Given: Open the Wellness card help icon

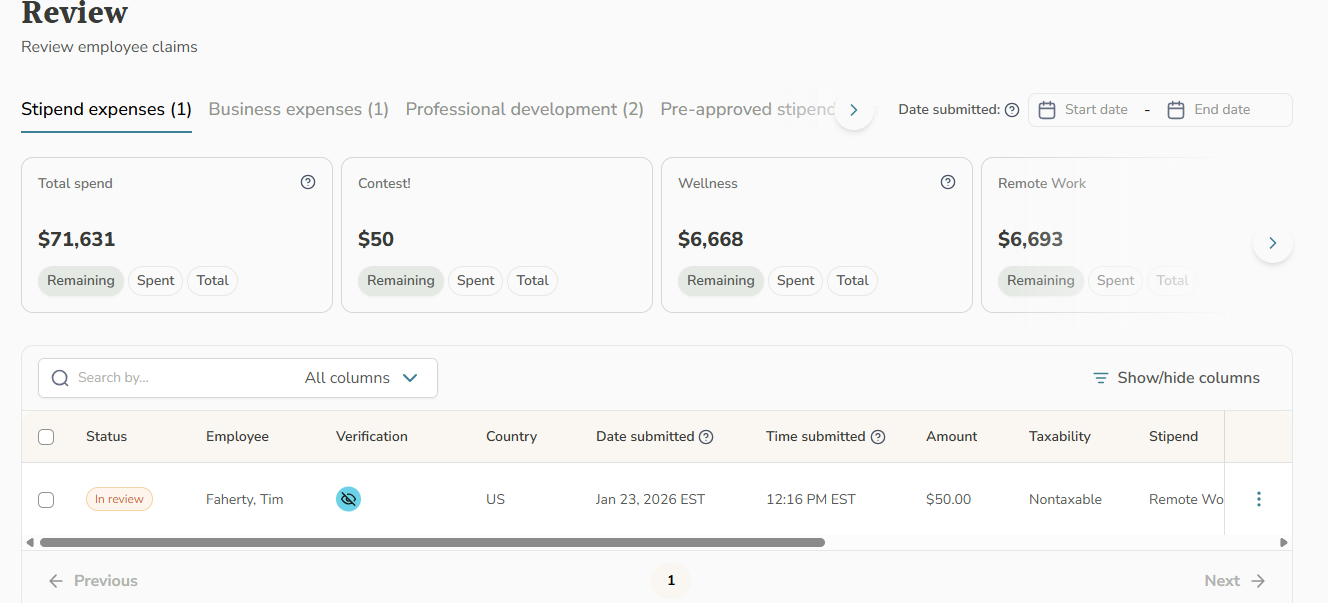Looking at the screenshot, I should [948, 182].
